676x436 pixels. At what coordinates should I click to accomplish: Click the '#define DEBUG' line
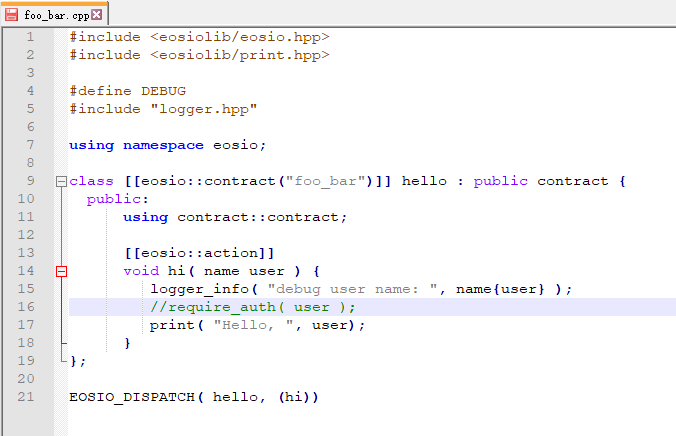(x=128, y=91)
